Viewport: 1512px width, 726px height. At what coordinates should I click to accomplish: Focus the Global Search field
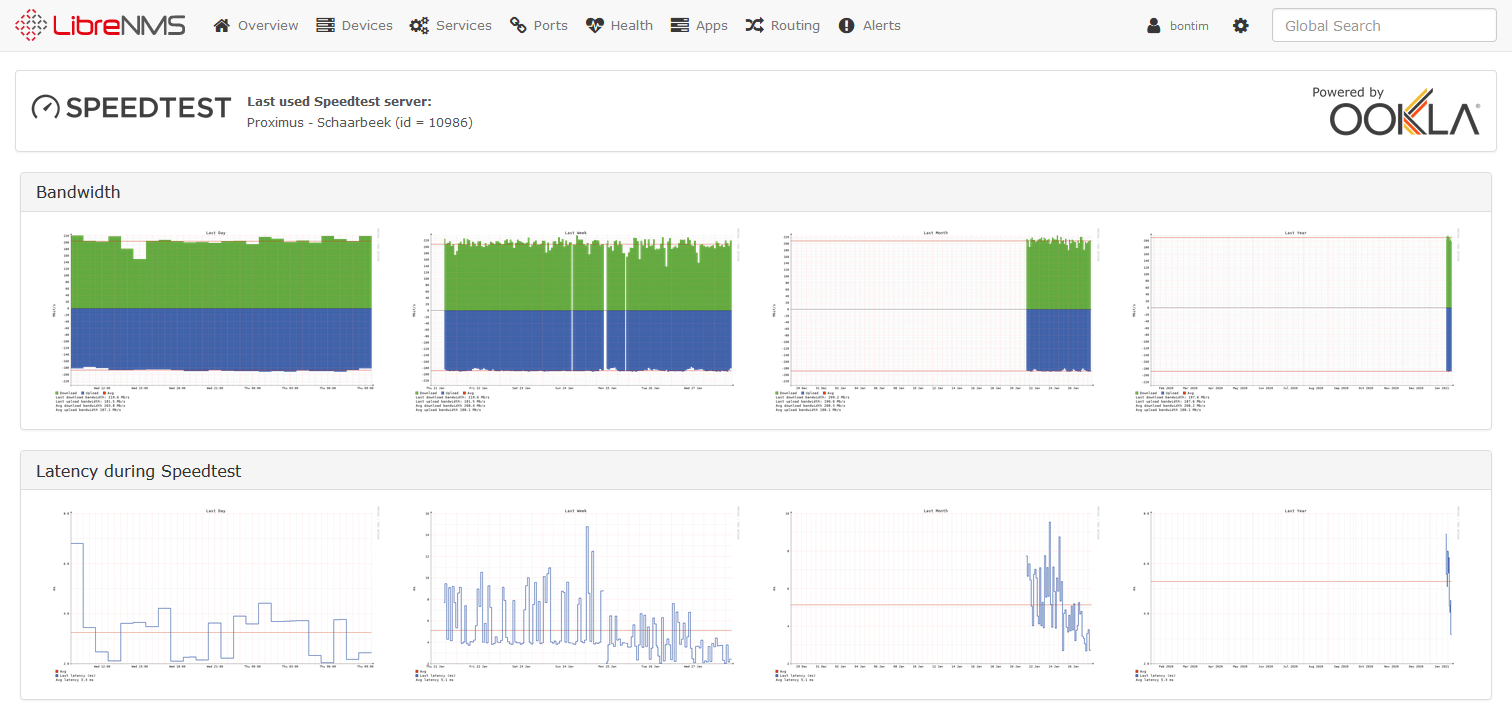1383,26
